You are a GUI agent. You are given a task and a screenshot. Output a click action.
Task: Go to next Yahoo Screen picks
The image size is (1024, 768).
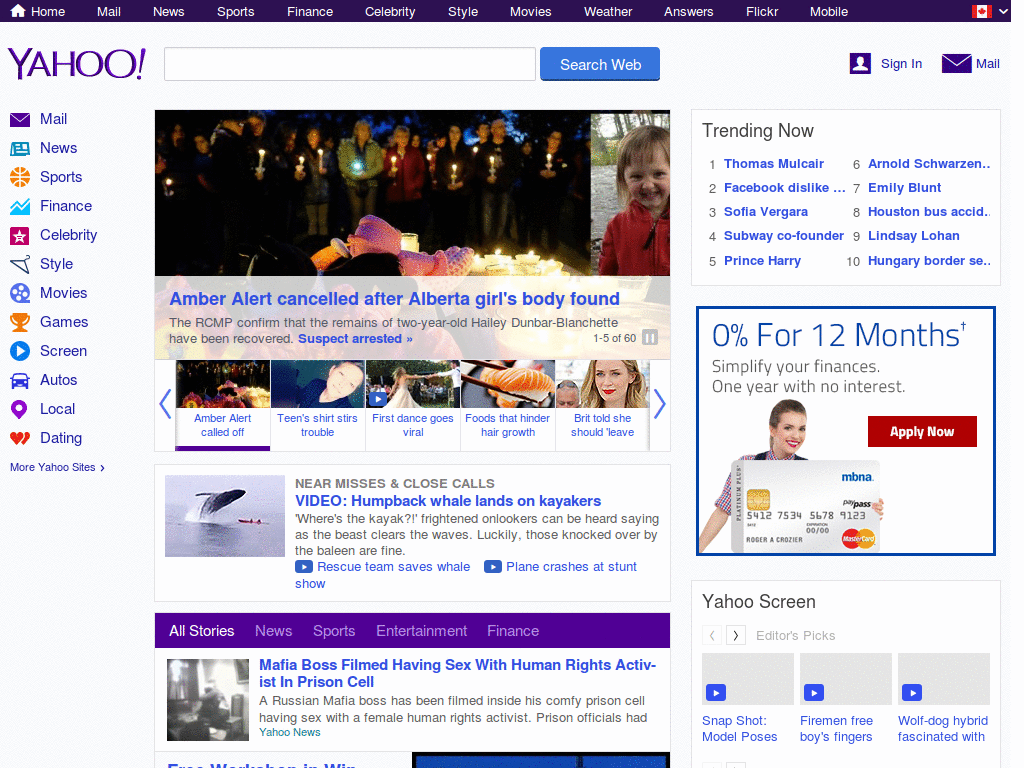coord(736,635)
